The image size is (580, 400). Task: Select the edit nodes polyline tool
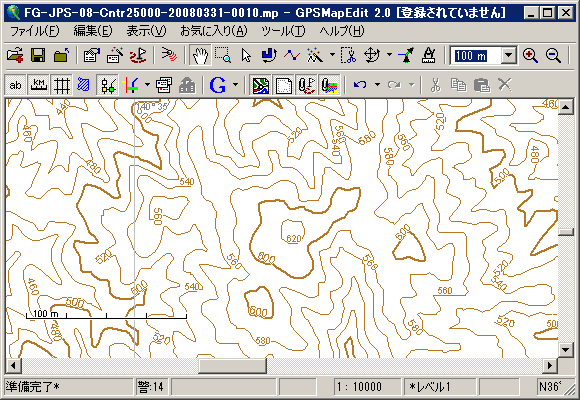coord(292,56)
